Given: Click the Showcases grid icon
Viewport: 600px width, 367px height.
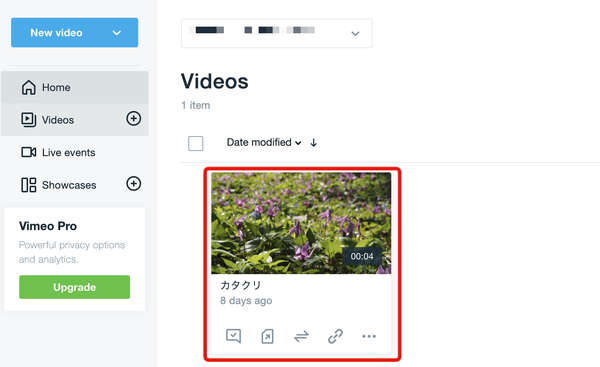Looking at the screenshot, I should [28, 185].
